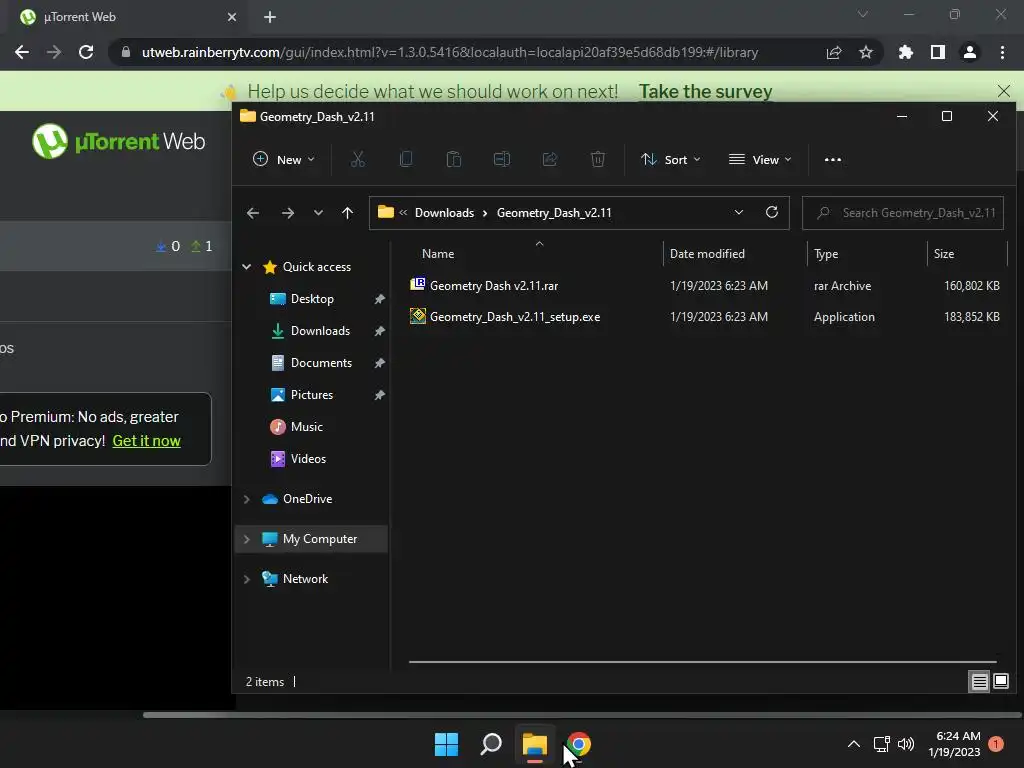
Task: Open the clock and date panel
Action: 954,744
